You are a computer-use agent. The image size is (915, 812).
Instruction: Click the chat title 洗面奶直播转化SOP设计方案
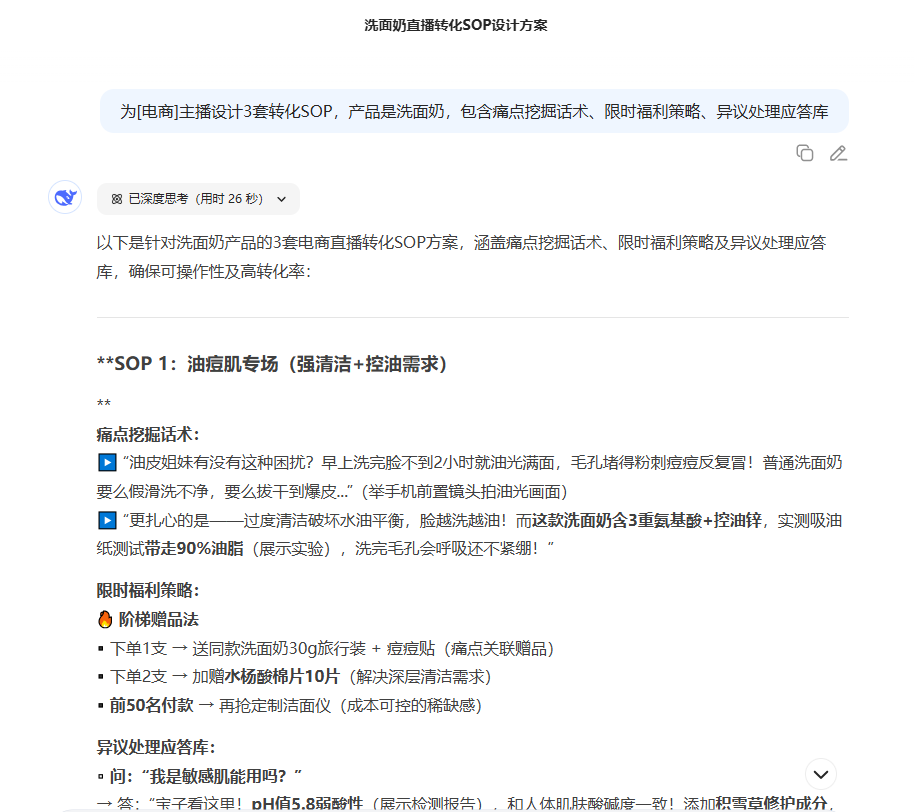457,25
